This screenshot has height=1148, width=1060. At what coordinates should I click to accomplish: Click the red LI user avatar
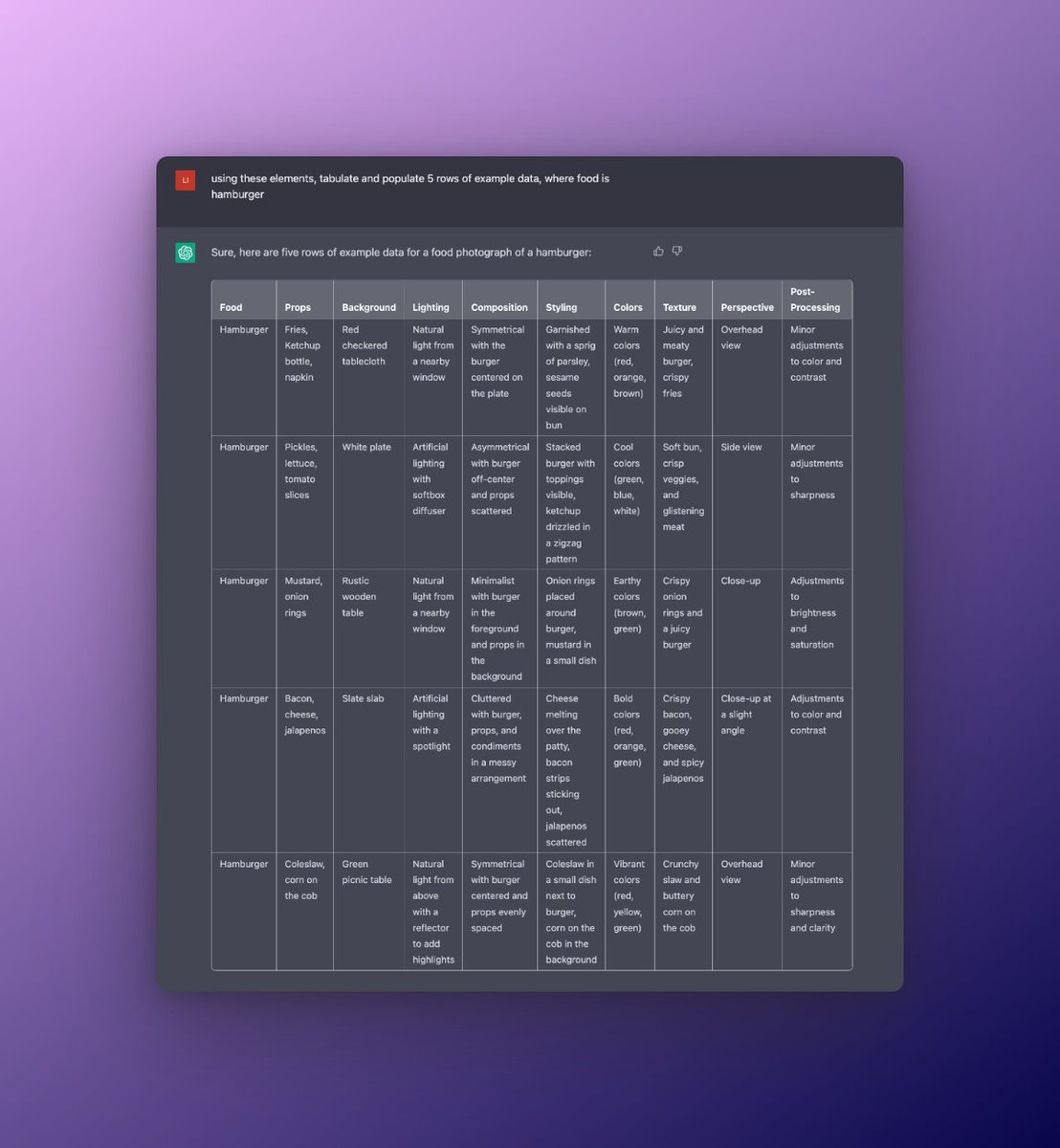185,179
